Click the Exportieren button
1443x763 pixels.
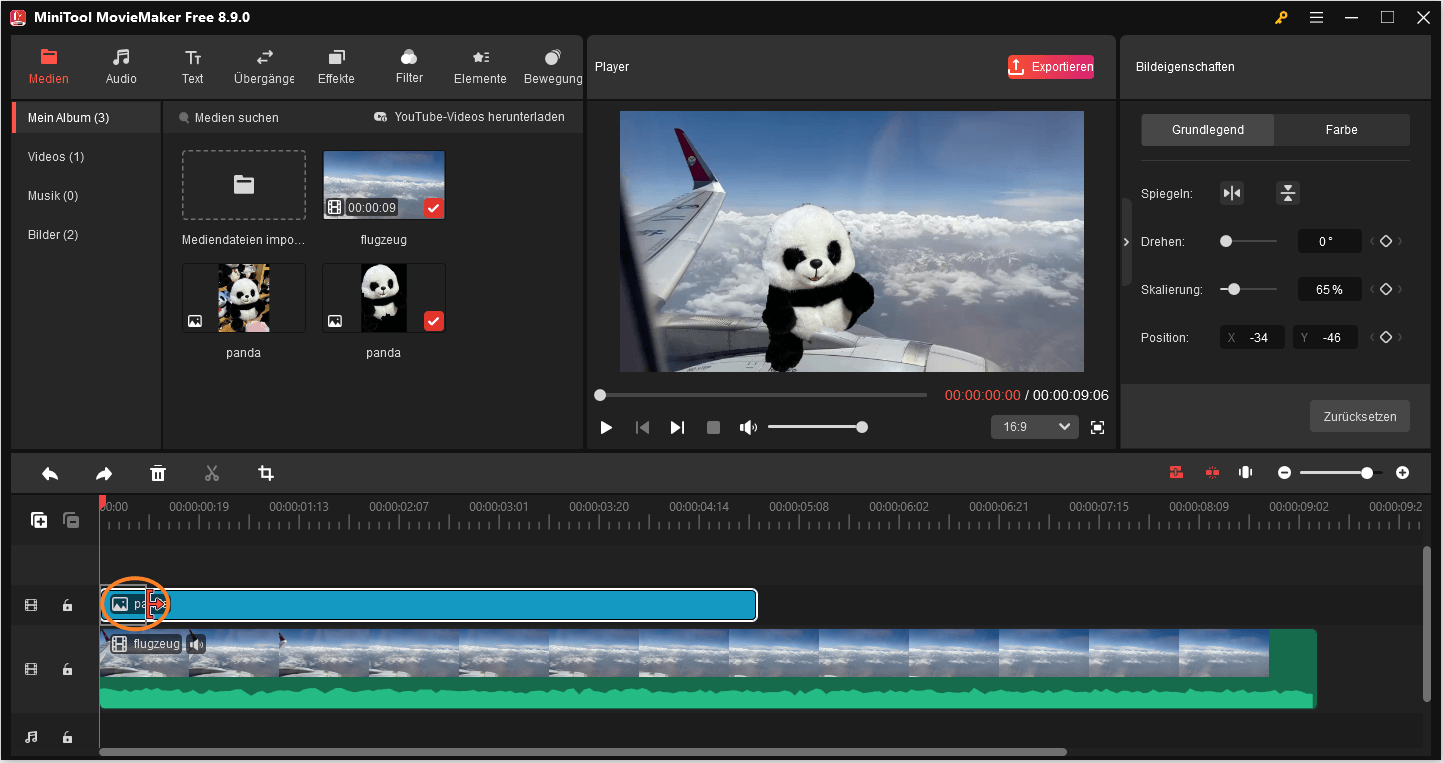point(1050,67)
